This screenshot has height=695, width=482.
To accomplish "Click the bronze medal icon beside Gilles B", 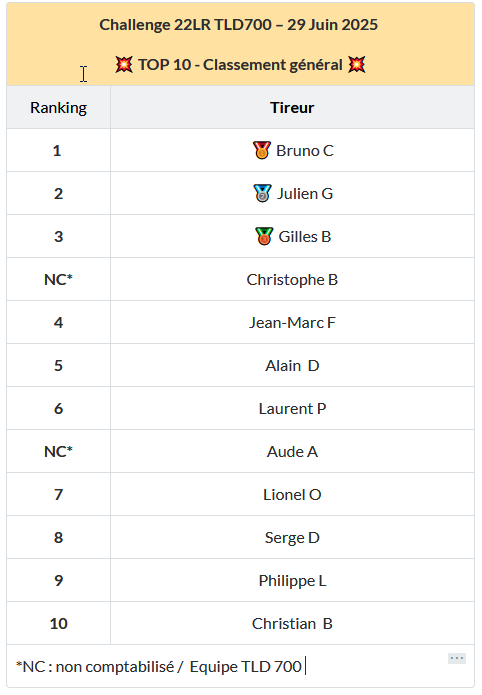I will click(264, 236).
